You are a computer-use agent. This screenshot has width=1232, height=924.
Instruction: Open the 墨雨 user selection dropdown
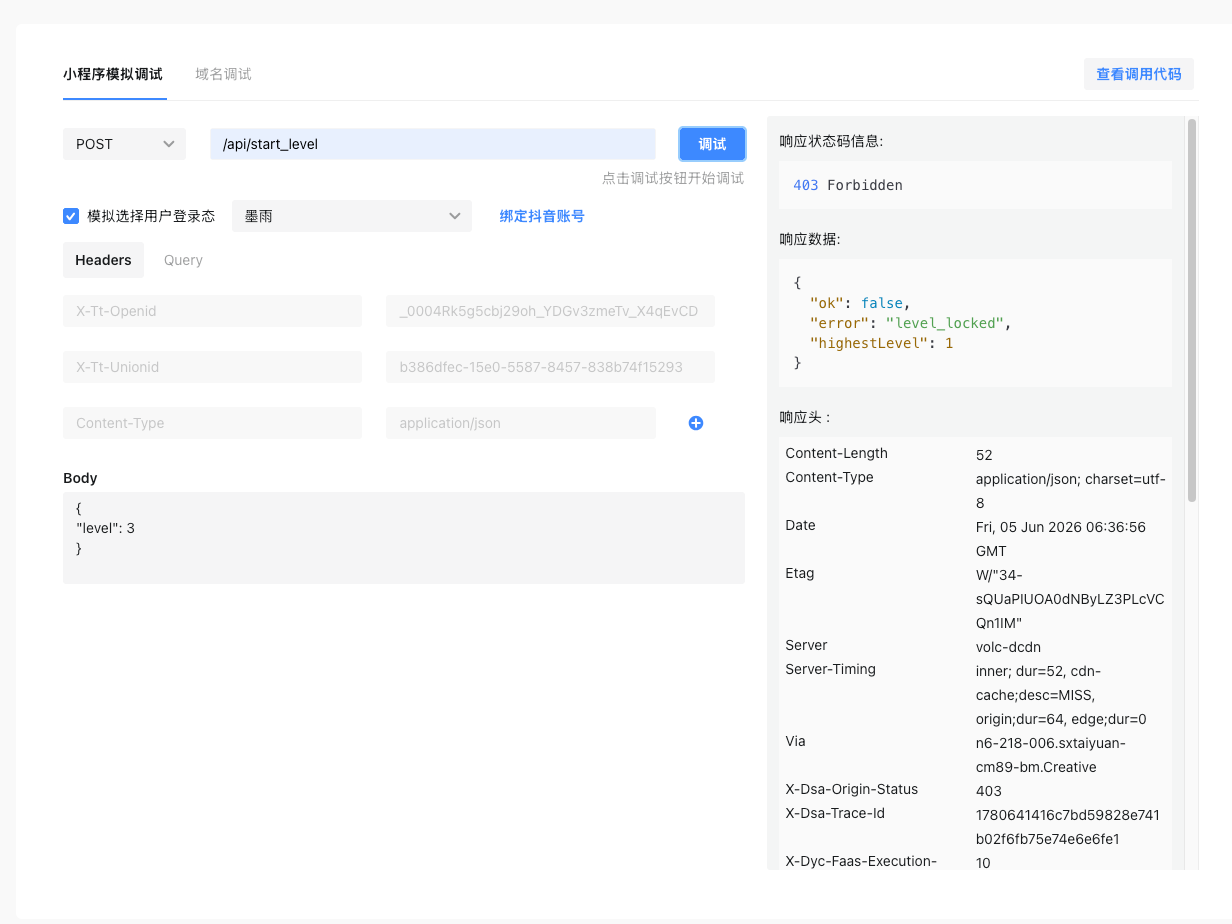click(352, 216)
